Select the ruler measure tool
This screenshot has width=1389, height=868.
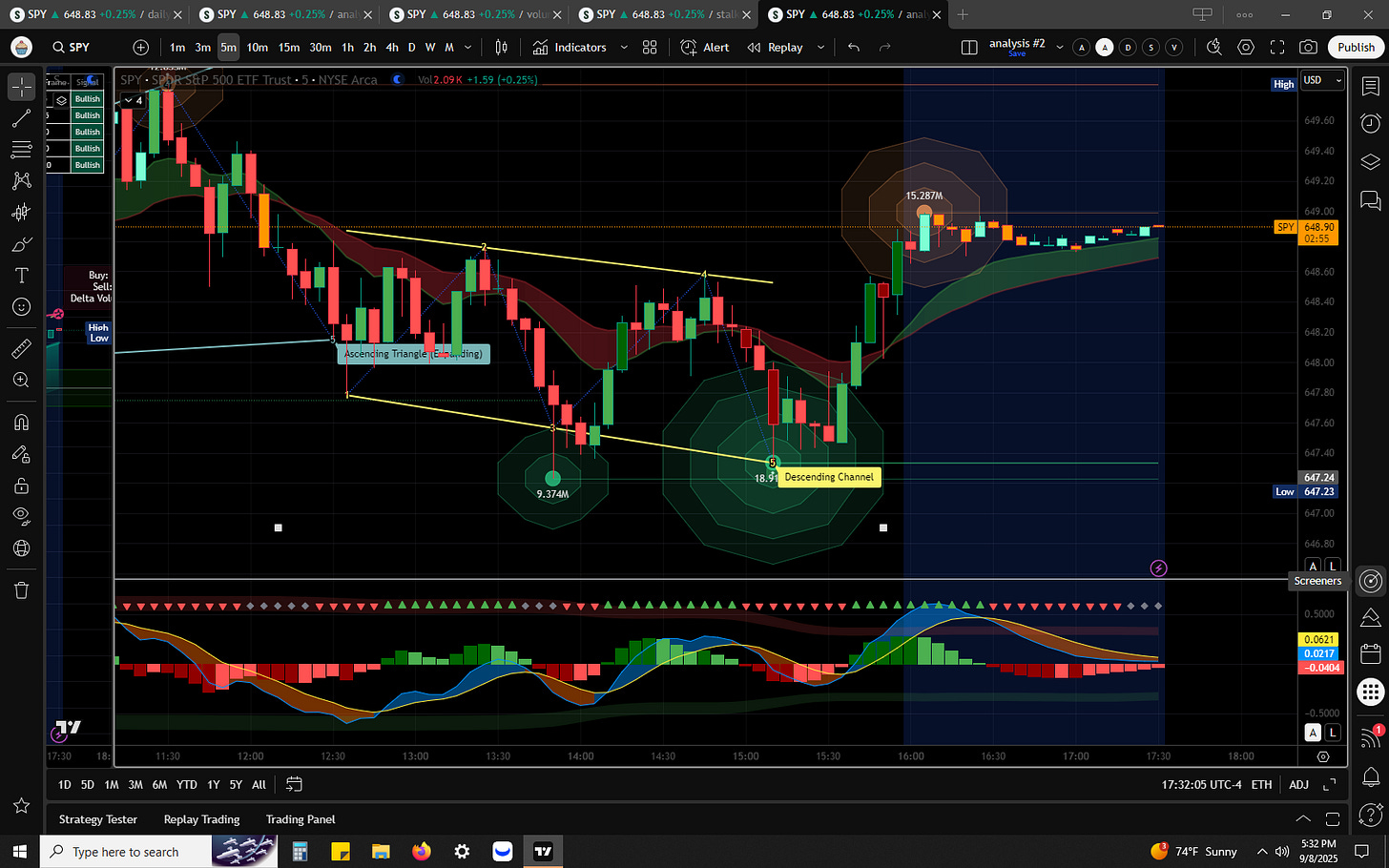coord(21,349)
